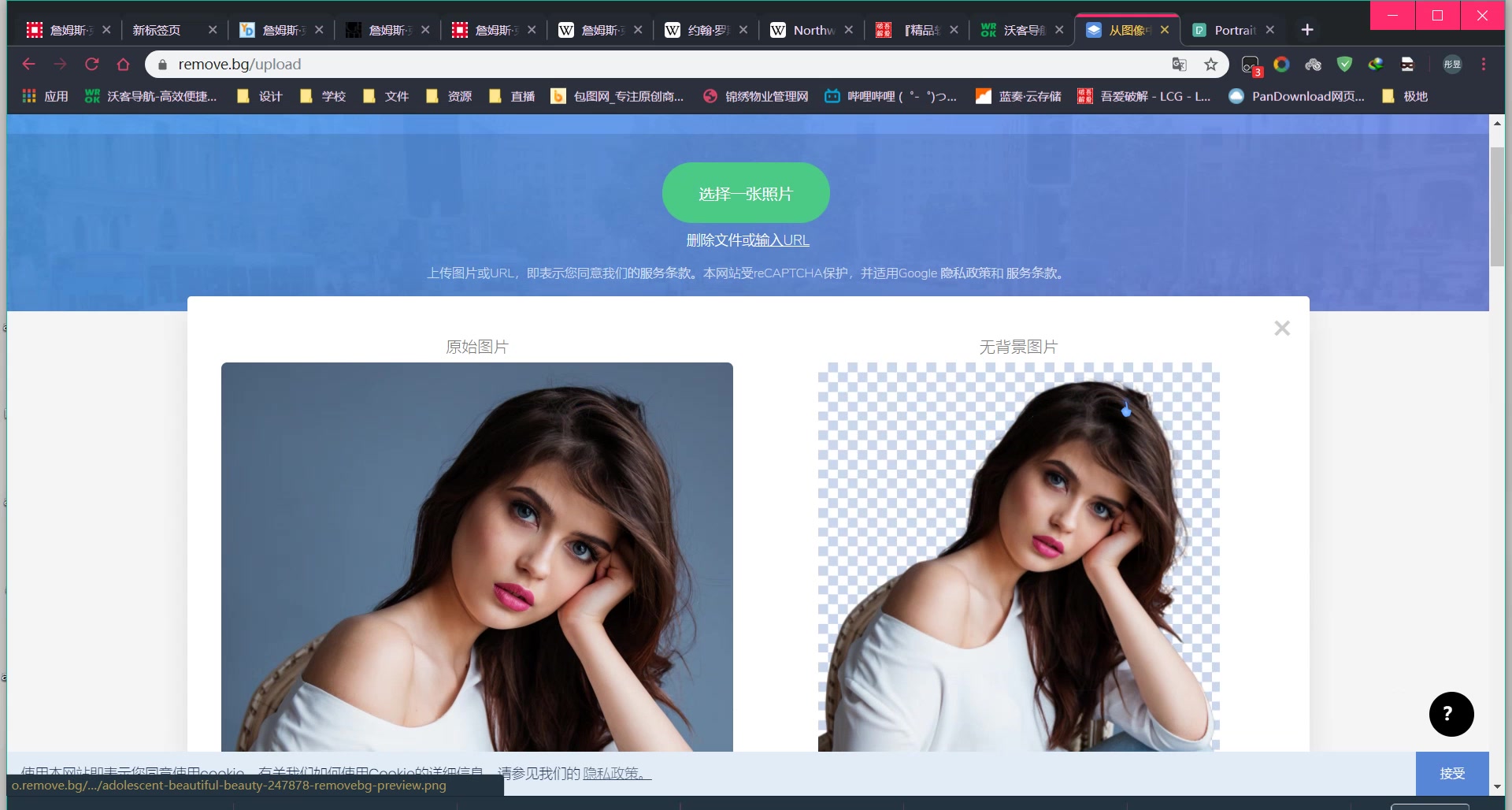The image size is (1512, 810).
Task: Open the black help question mark button
Action: click(x=1451, y=714)
